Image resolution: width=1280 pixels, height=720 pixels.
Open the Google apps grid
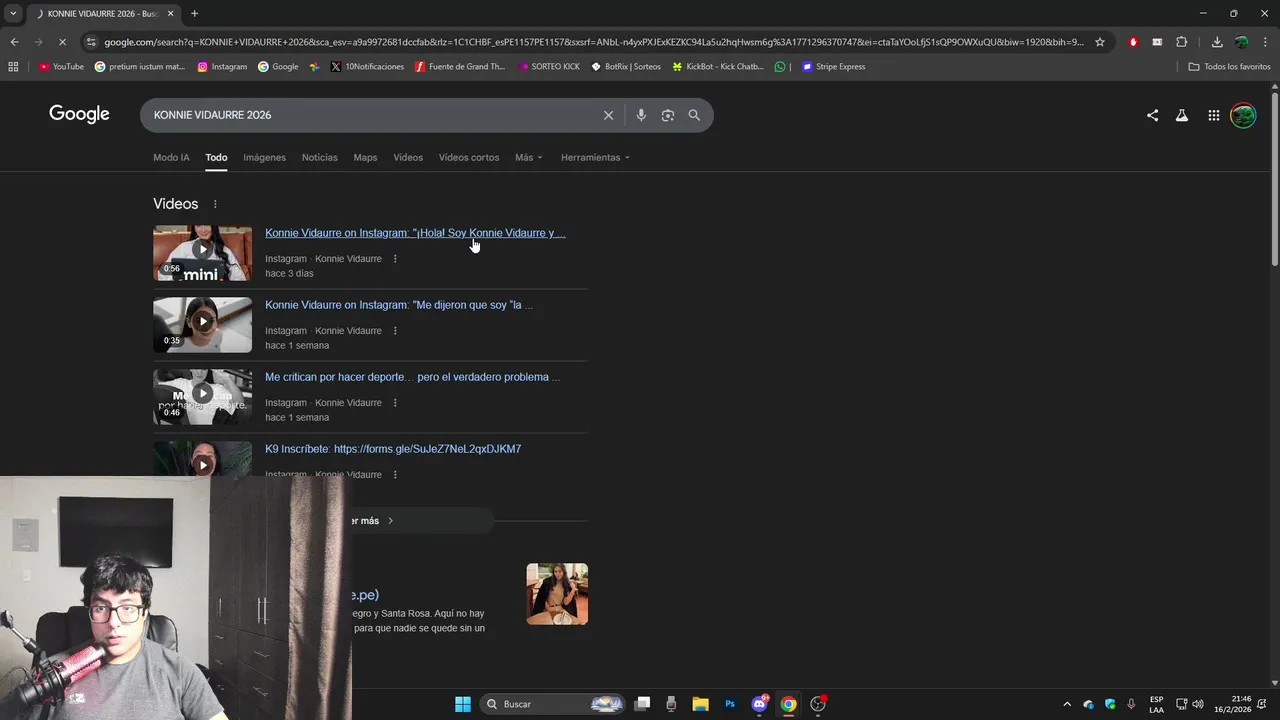[1213, 115]
